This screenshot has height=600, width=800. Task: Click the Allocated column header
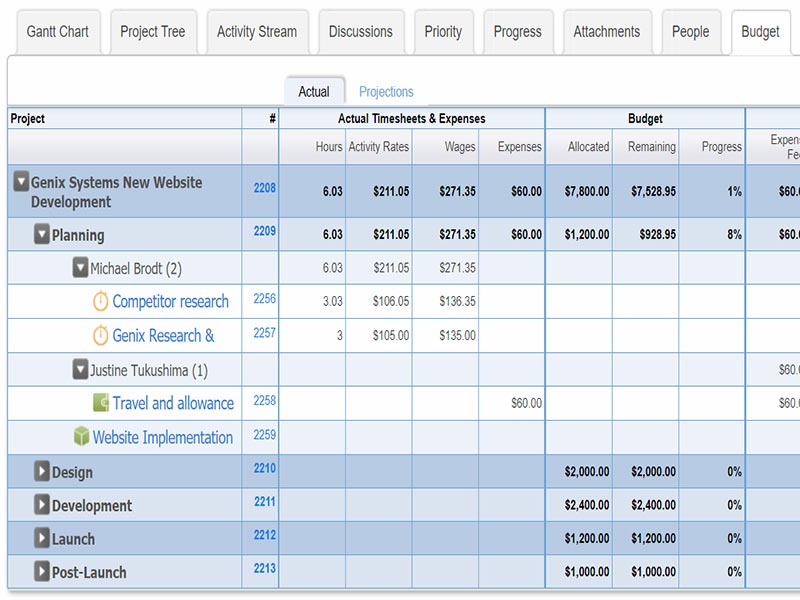pyautogui.click(x=588, y=147)
